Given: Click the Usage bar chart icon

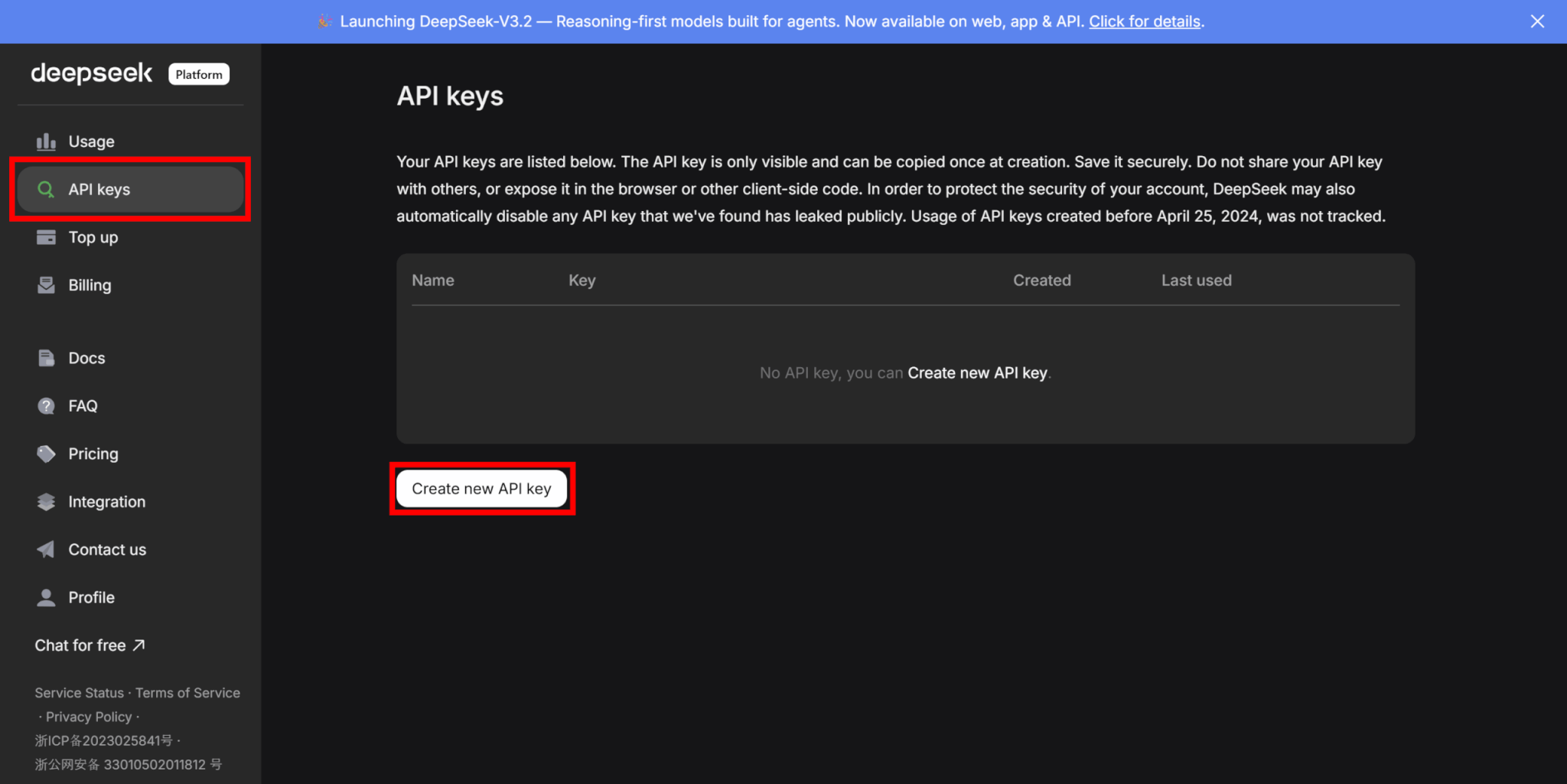Looking at the screenshot, I should click(46, 142).
